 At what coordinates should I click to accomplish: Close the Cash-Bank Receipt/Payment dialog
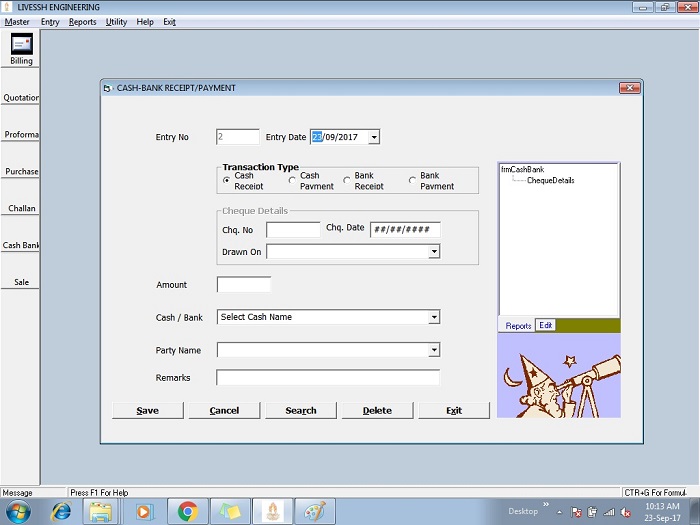tap(630, 88)
